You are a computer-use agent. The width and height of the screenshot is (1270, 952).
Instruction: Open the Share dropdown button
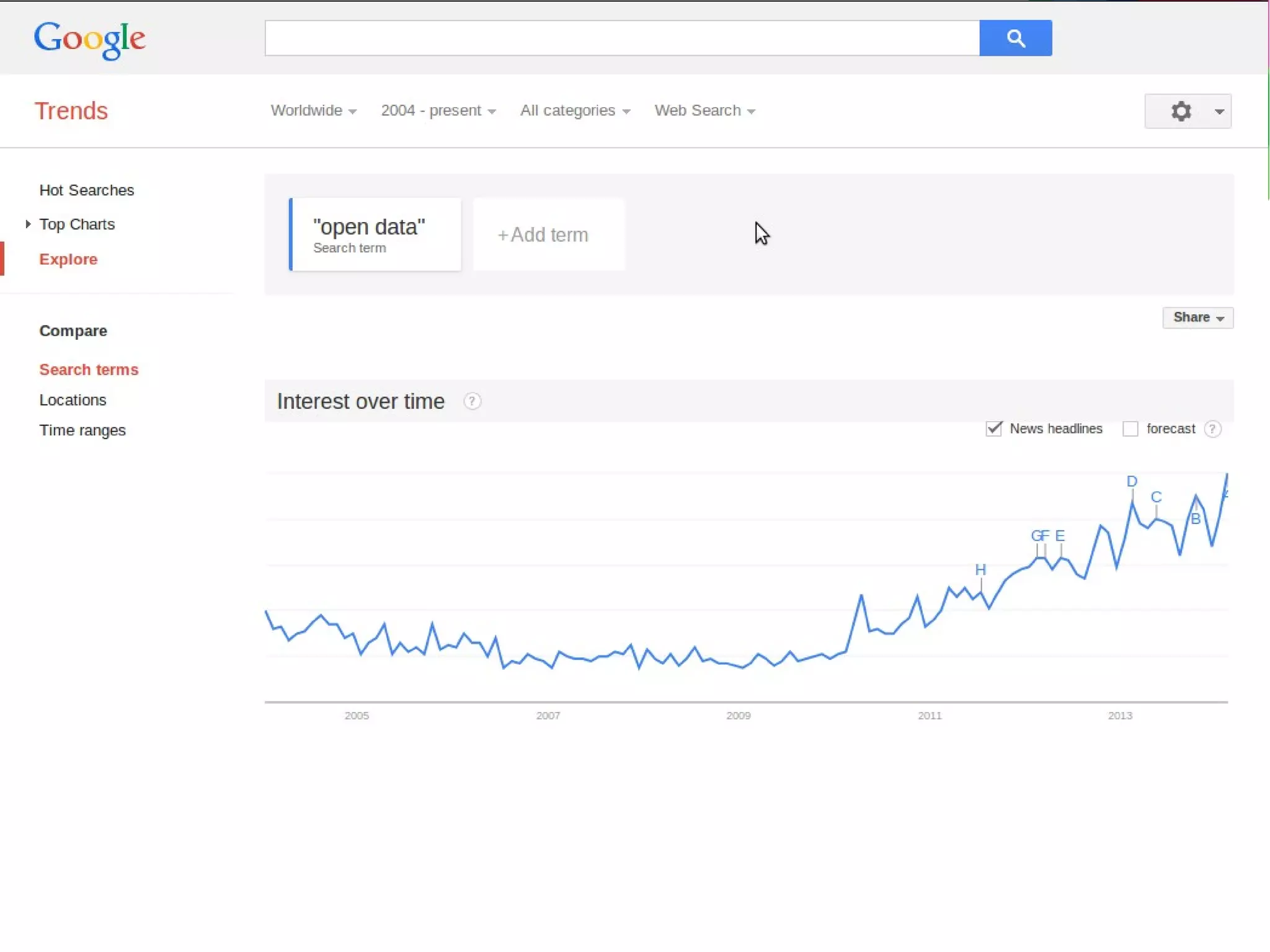(x=1197, y=318)
